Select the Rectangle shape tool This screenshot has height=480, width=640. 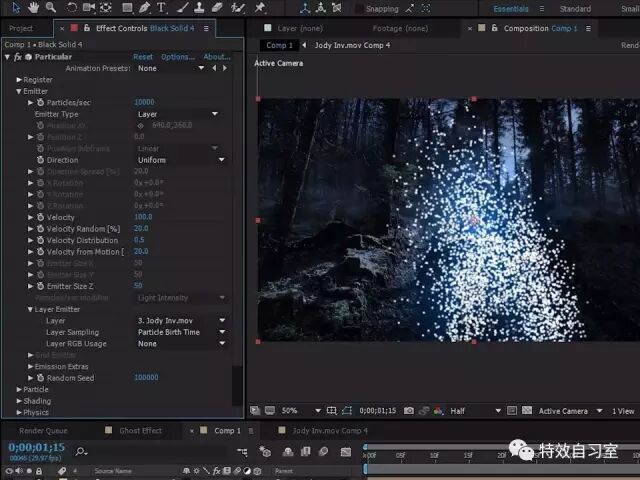pos(127,7)
